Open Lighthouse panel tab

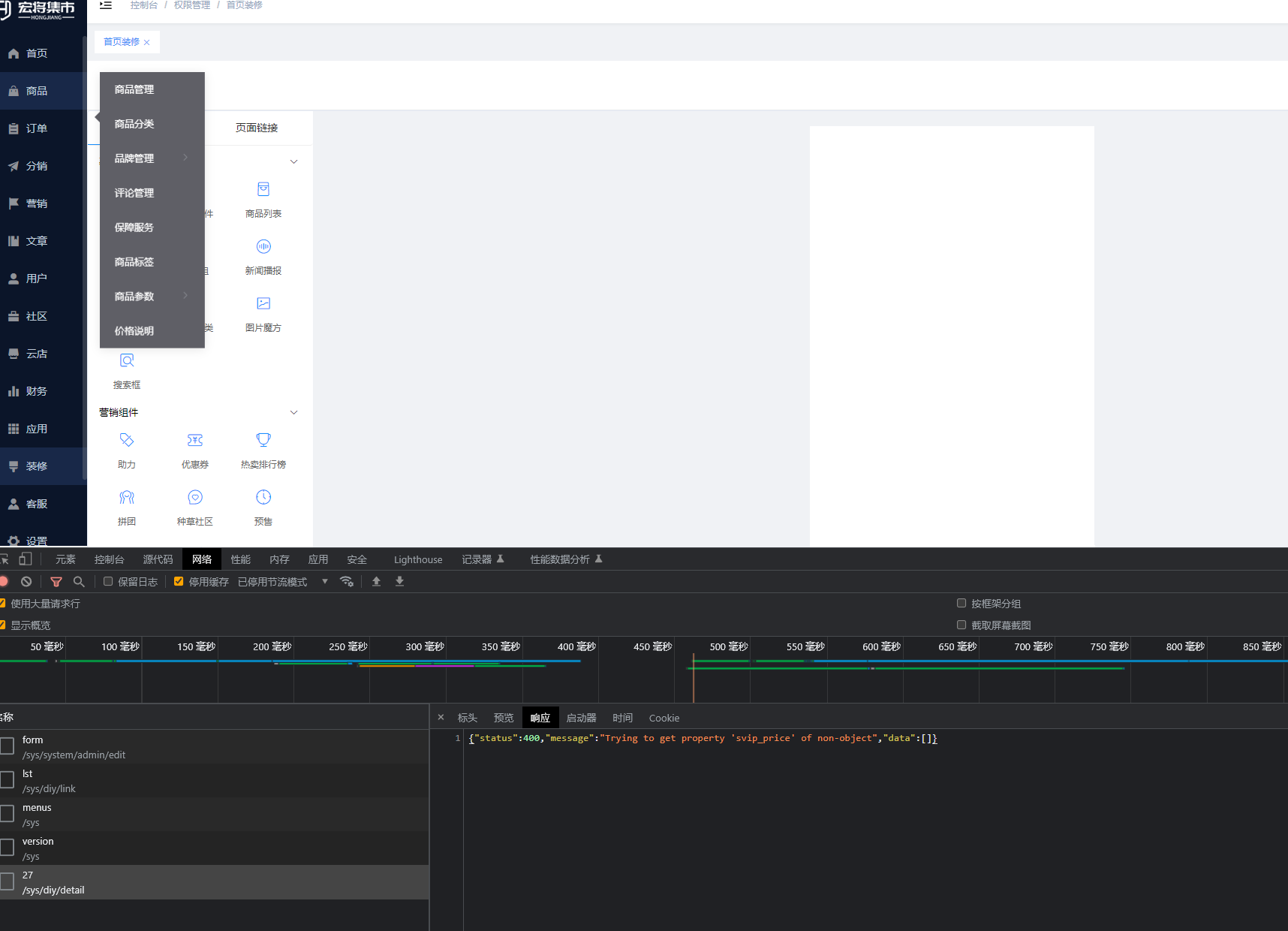(x=418, y=559)
